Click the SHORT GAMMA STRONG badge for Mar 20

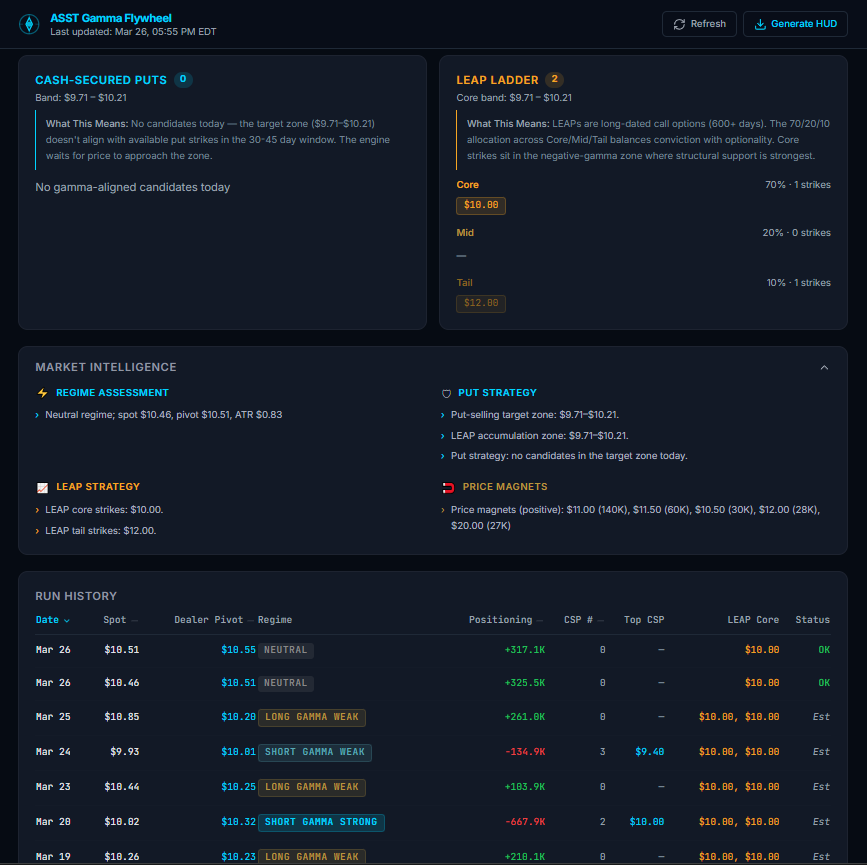click(x=321, y=822)
